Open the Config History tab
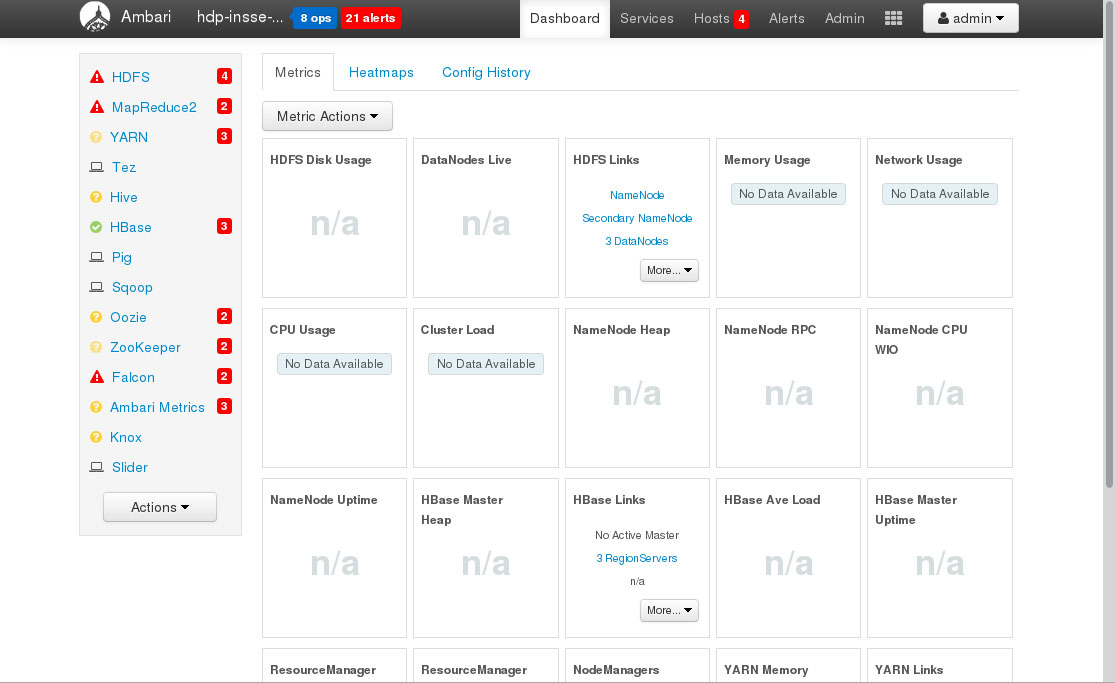The height and width of the screenshot is (683, 1115). click(x=486, y=72)
